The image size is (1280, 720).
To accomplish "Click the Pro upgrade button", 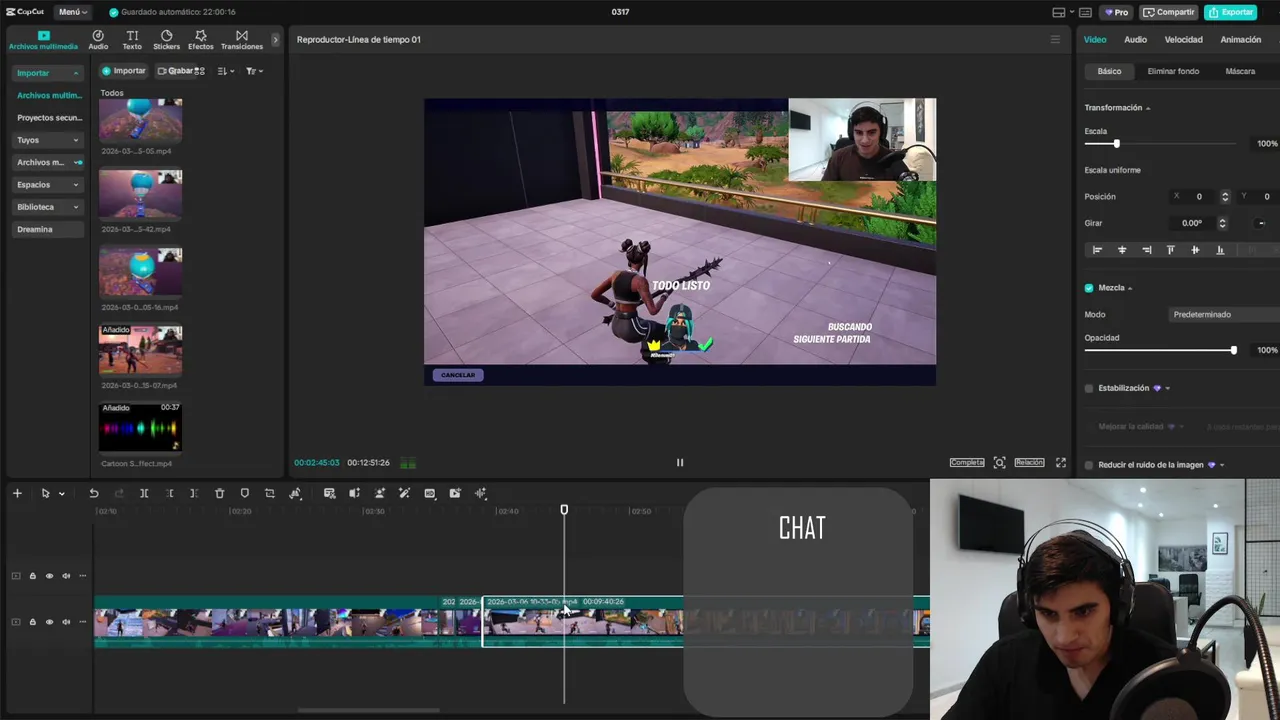I will [x=1116, y=12].
